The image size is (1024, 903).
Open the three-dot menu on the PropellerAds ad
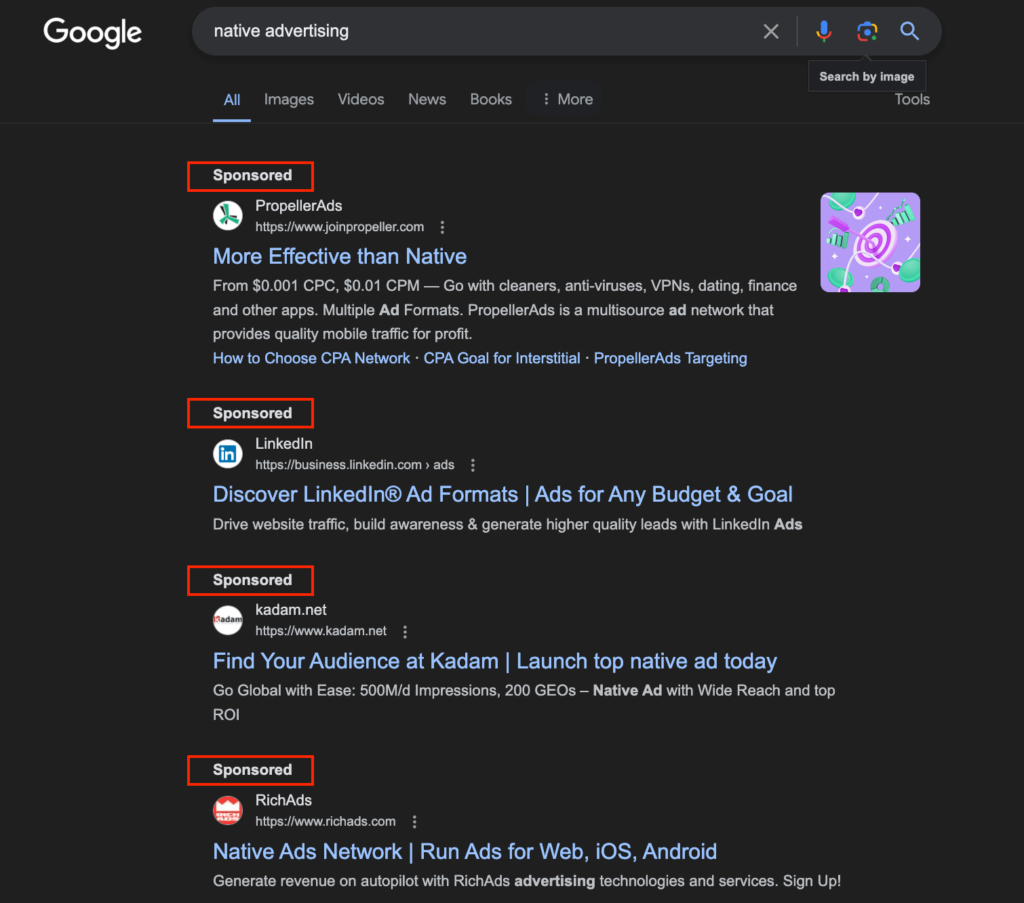[x=442, y=227]
